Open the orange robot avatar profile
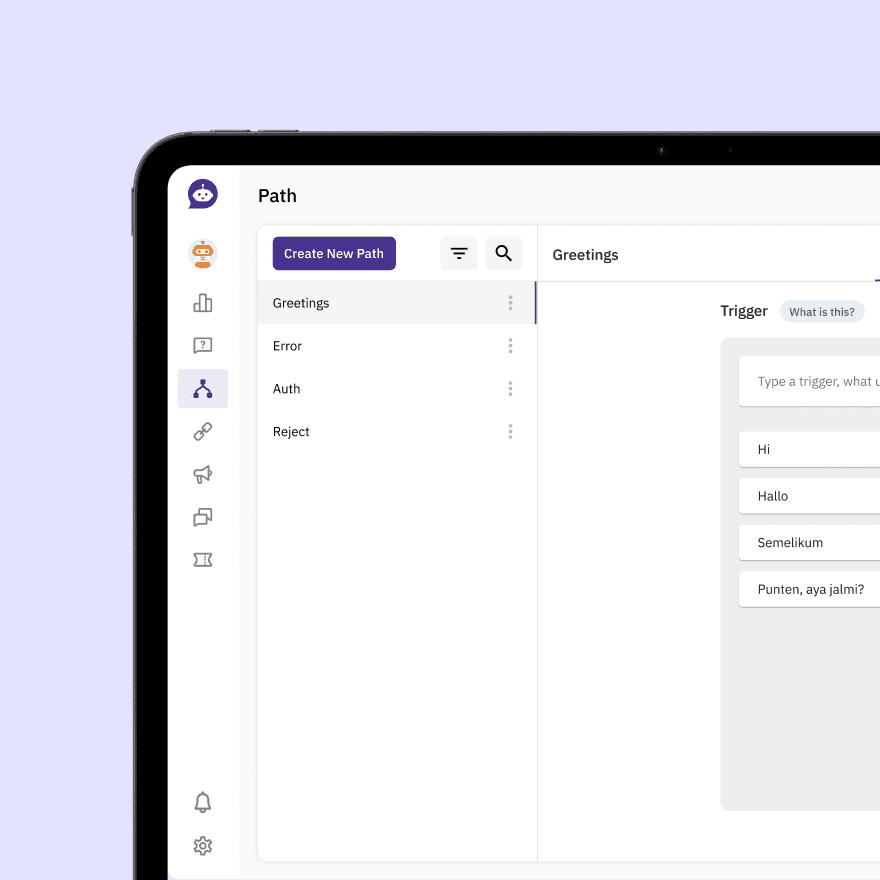 pyautogui.click(x=203, y=254)
